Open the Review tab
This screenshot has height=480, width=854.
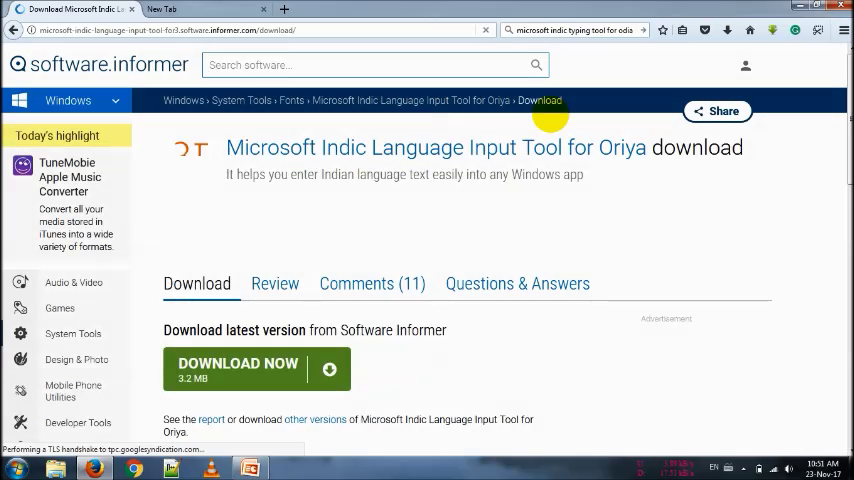275,283
